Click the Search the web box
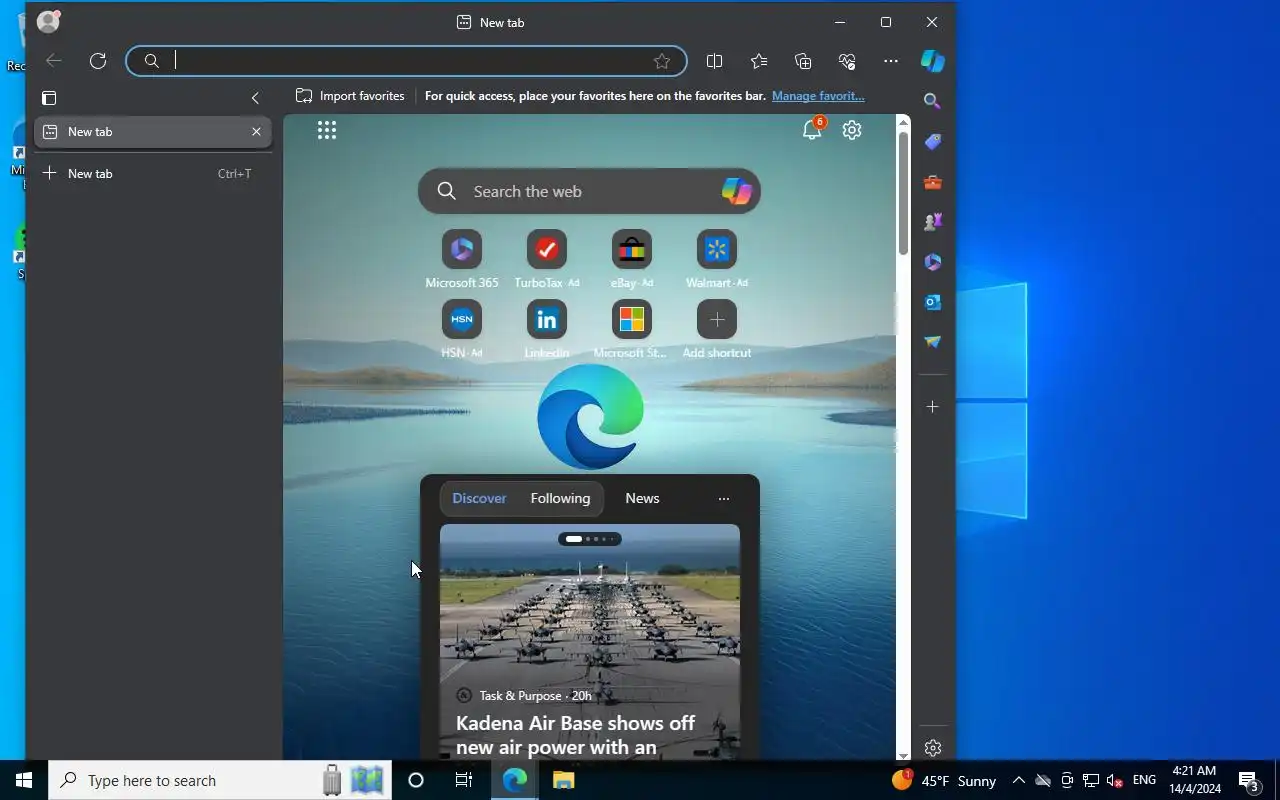 tap(589, 191)
